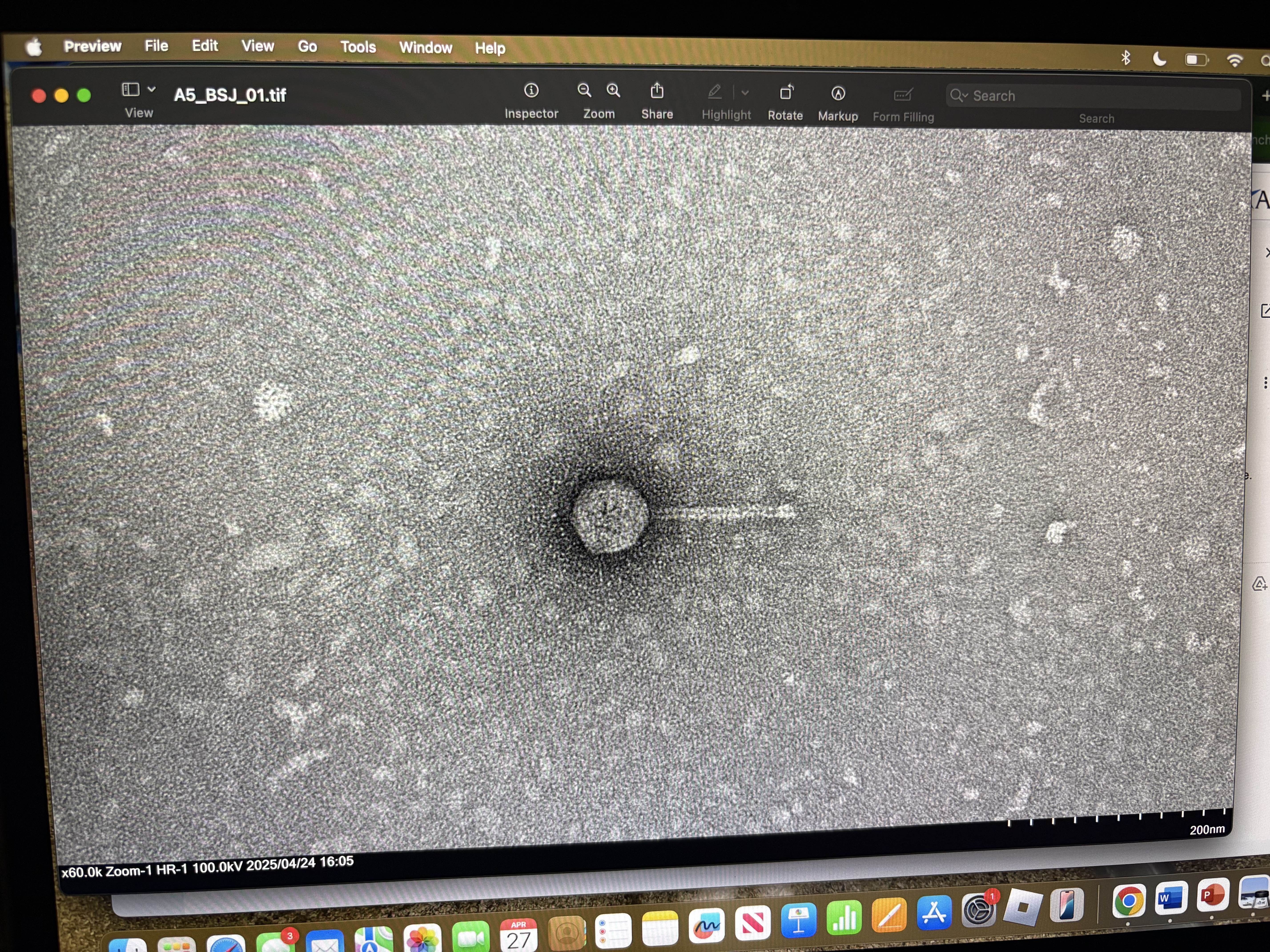Open the Tools menu
The width and height of the screenshot is (1270, 952).
358,47
